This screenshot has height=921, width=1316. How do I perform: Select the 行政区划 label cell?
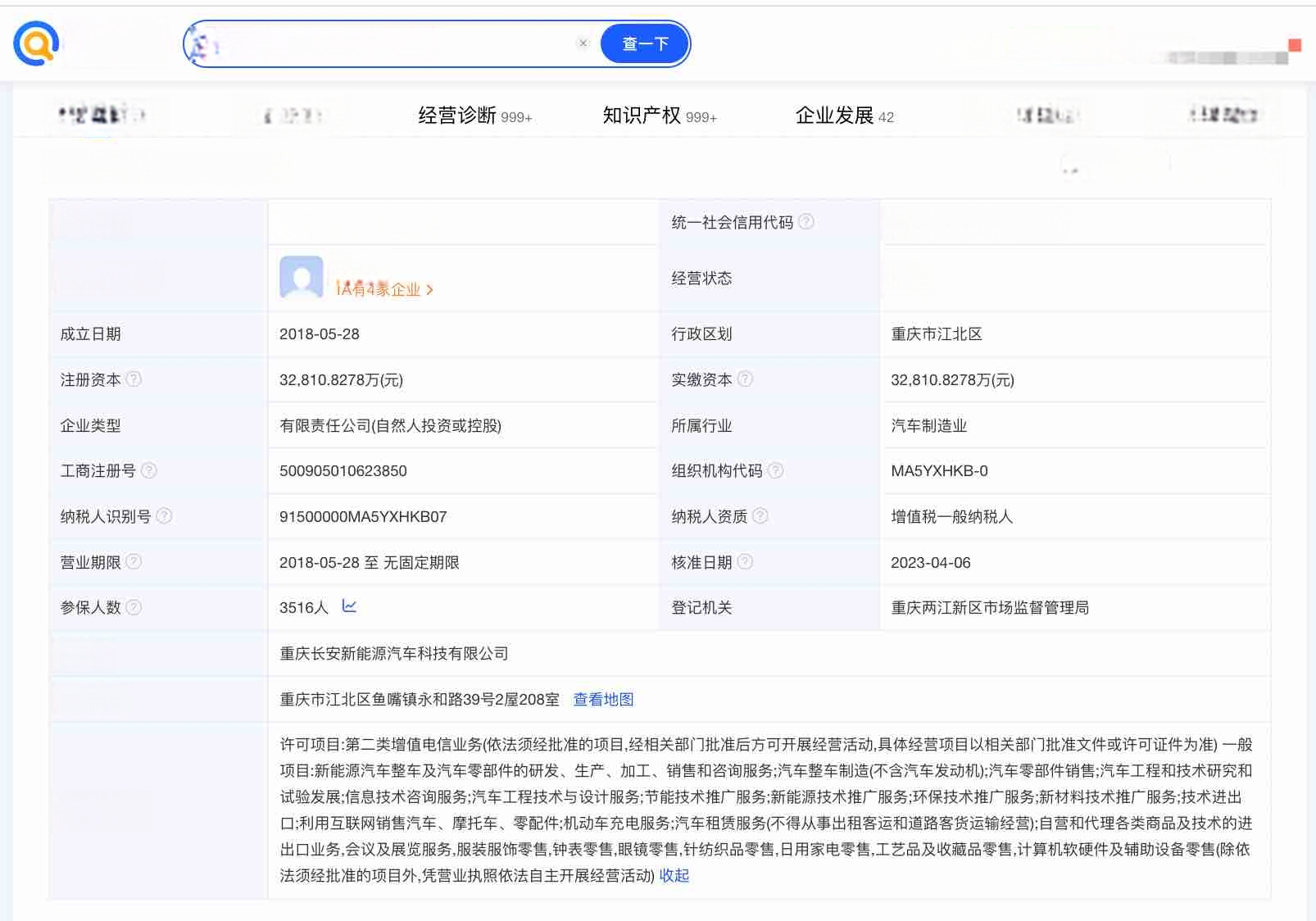(769, 334)
